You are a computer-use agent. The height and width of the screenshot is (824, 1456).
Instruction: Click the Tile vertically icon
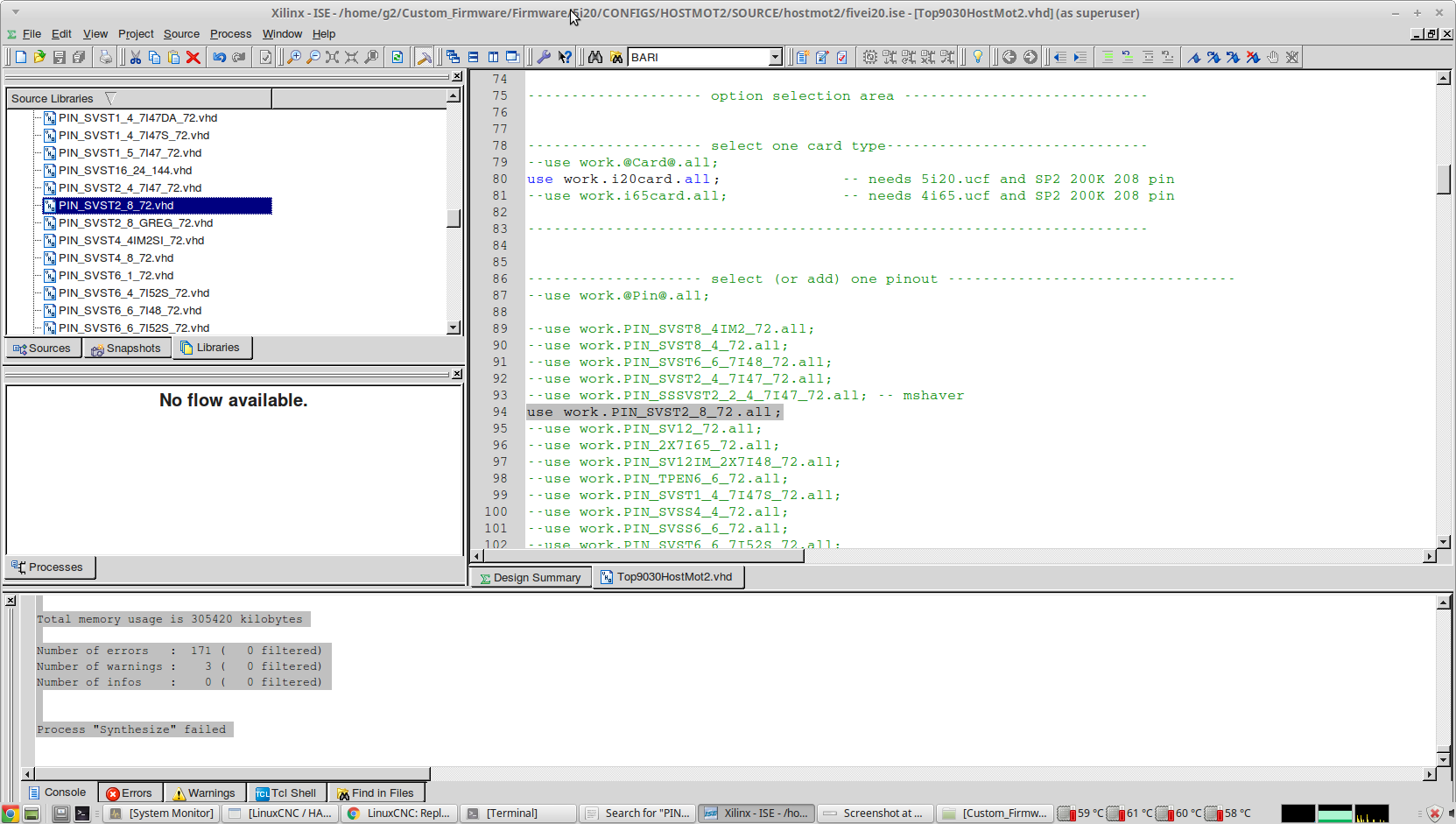coord(493,57)
